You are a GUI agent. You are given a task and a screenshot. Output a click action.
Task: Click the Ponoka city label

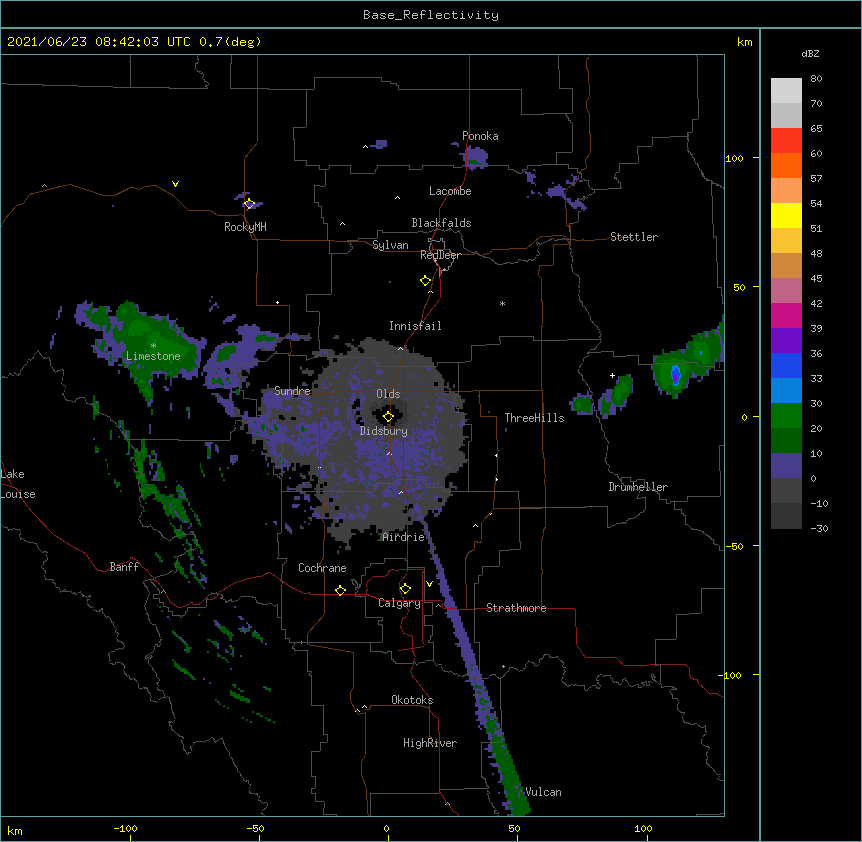click(480, 136)
